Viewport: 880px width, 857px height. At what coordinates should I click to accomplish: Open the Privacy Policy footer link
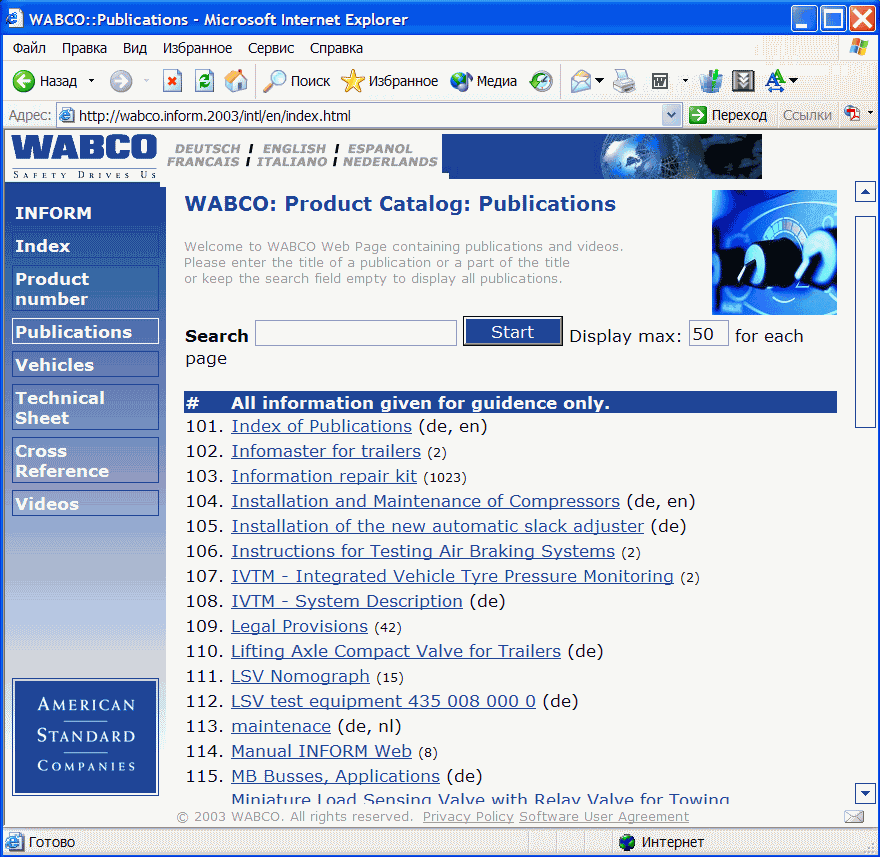[468, 817]
